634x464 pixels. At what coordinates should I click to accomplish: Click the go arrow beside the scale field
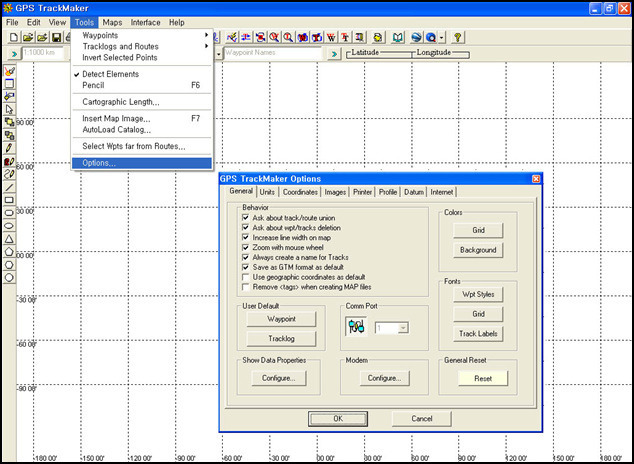tap(14, 54)
